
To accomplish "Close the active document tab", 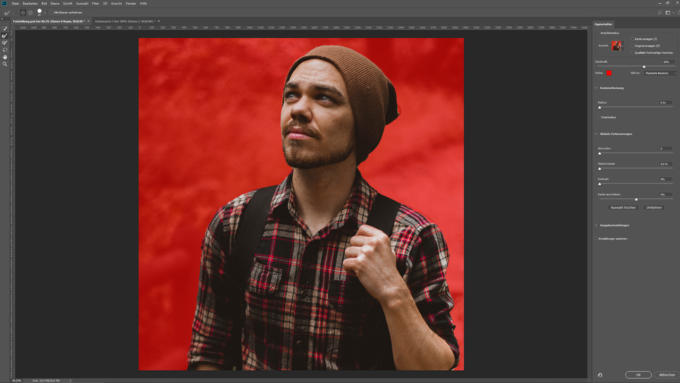I will click(88, 21).
